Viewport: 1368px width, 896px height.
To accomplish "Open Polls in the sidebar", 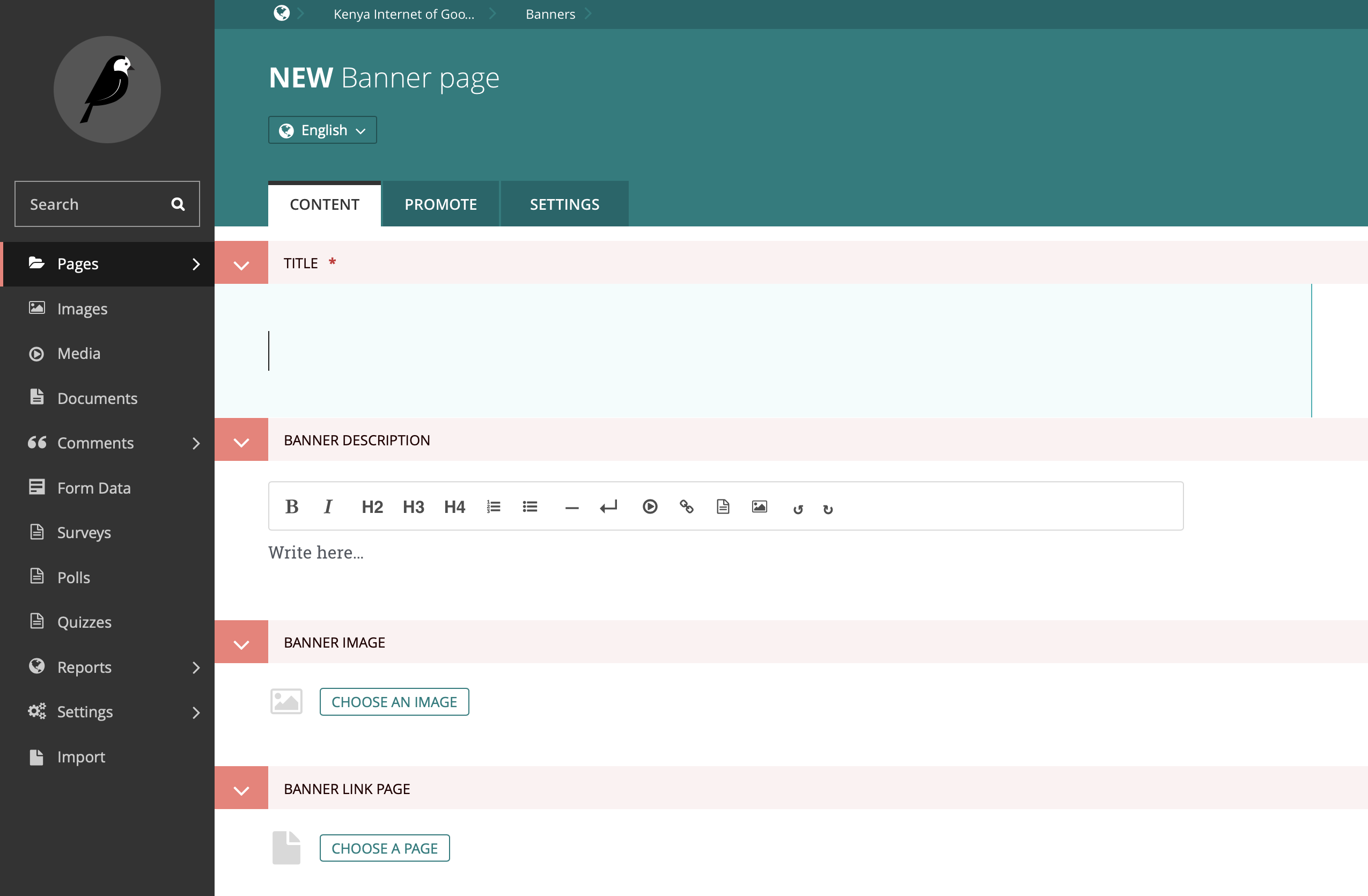I will point(107,577).
